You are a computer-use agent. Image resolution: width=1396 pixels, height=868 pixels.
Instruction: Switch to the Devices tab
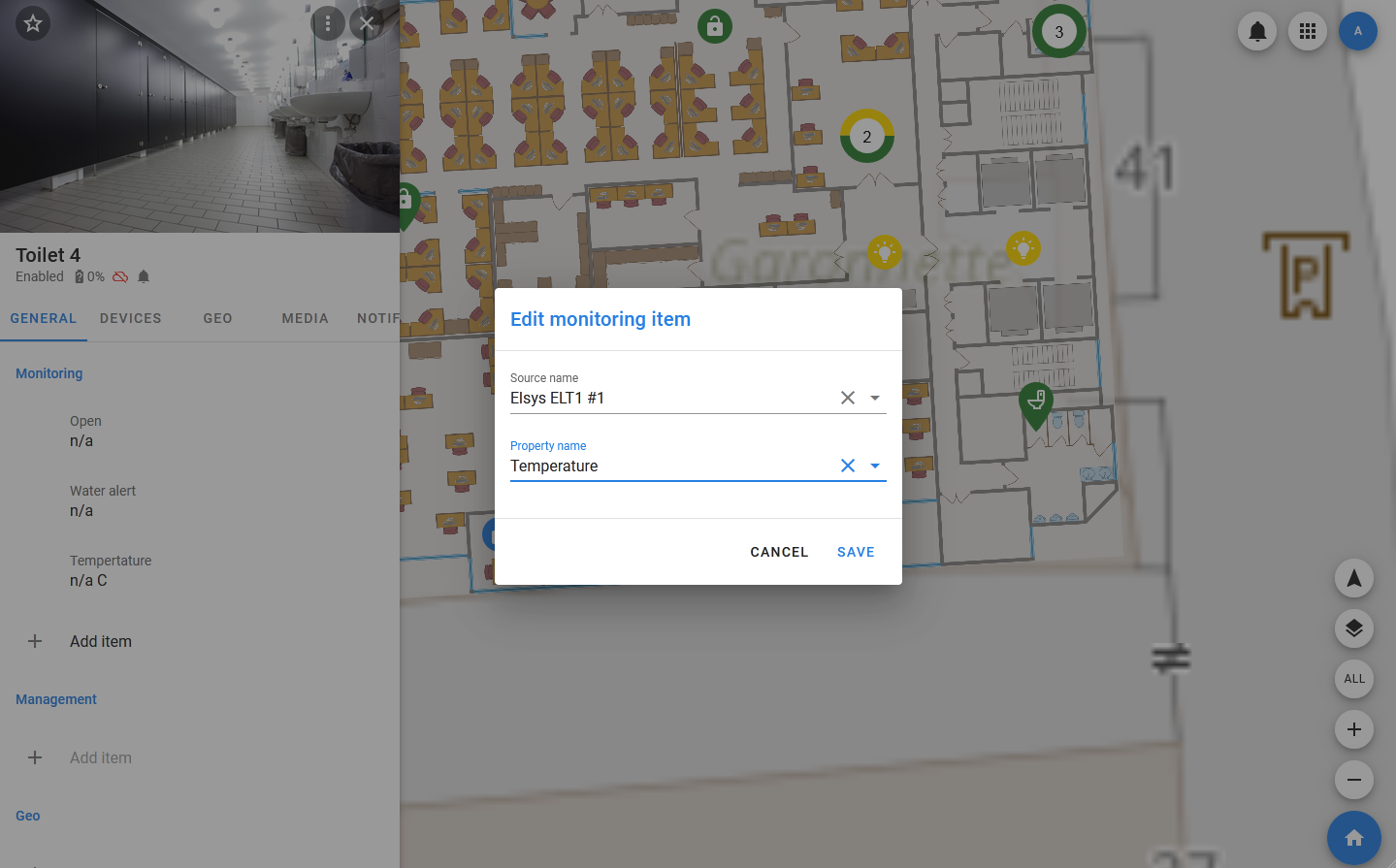131,318
